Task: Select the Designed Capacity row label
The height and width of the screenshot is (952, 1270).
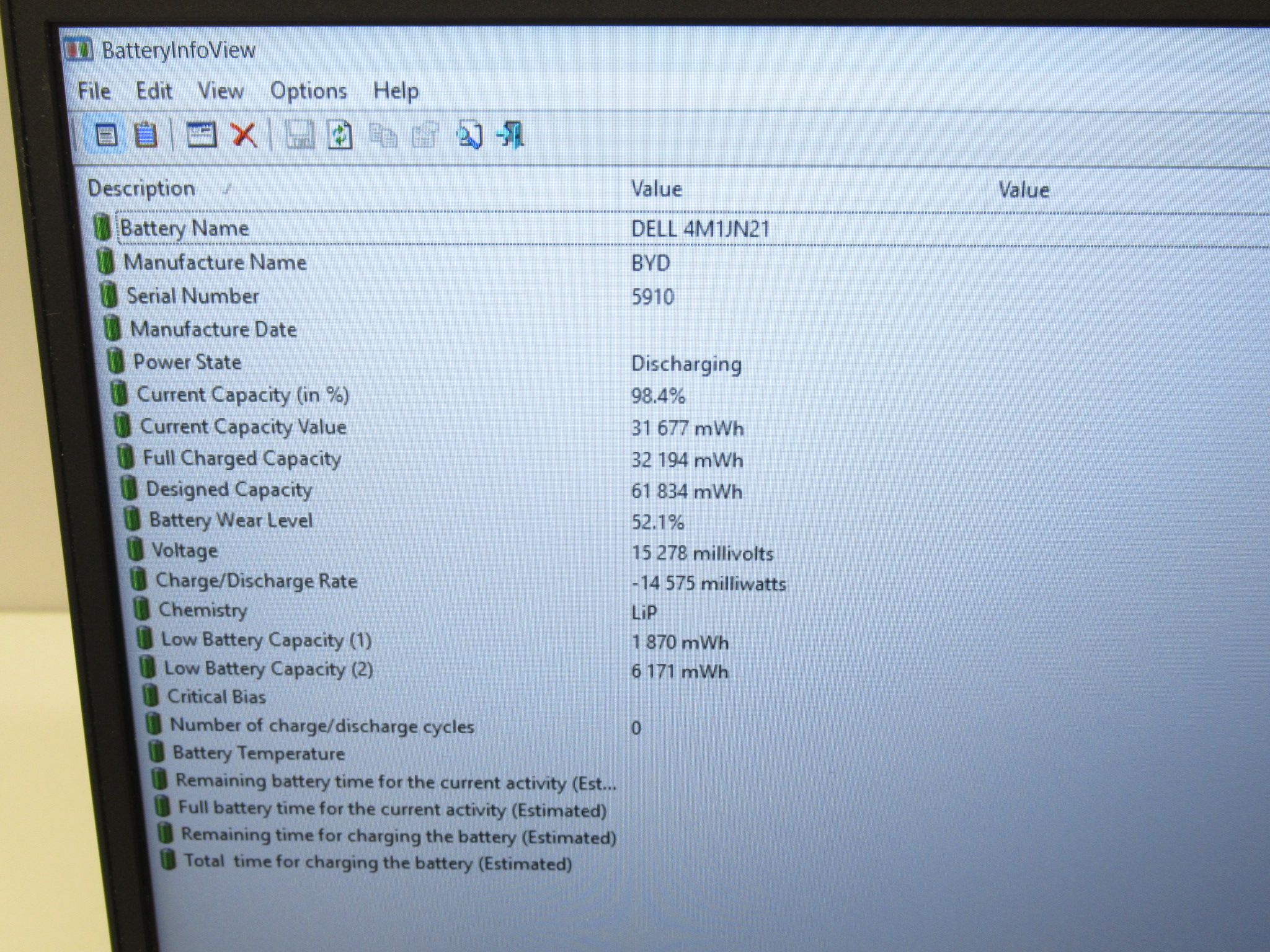Action: (229, 489)
